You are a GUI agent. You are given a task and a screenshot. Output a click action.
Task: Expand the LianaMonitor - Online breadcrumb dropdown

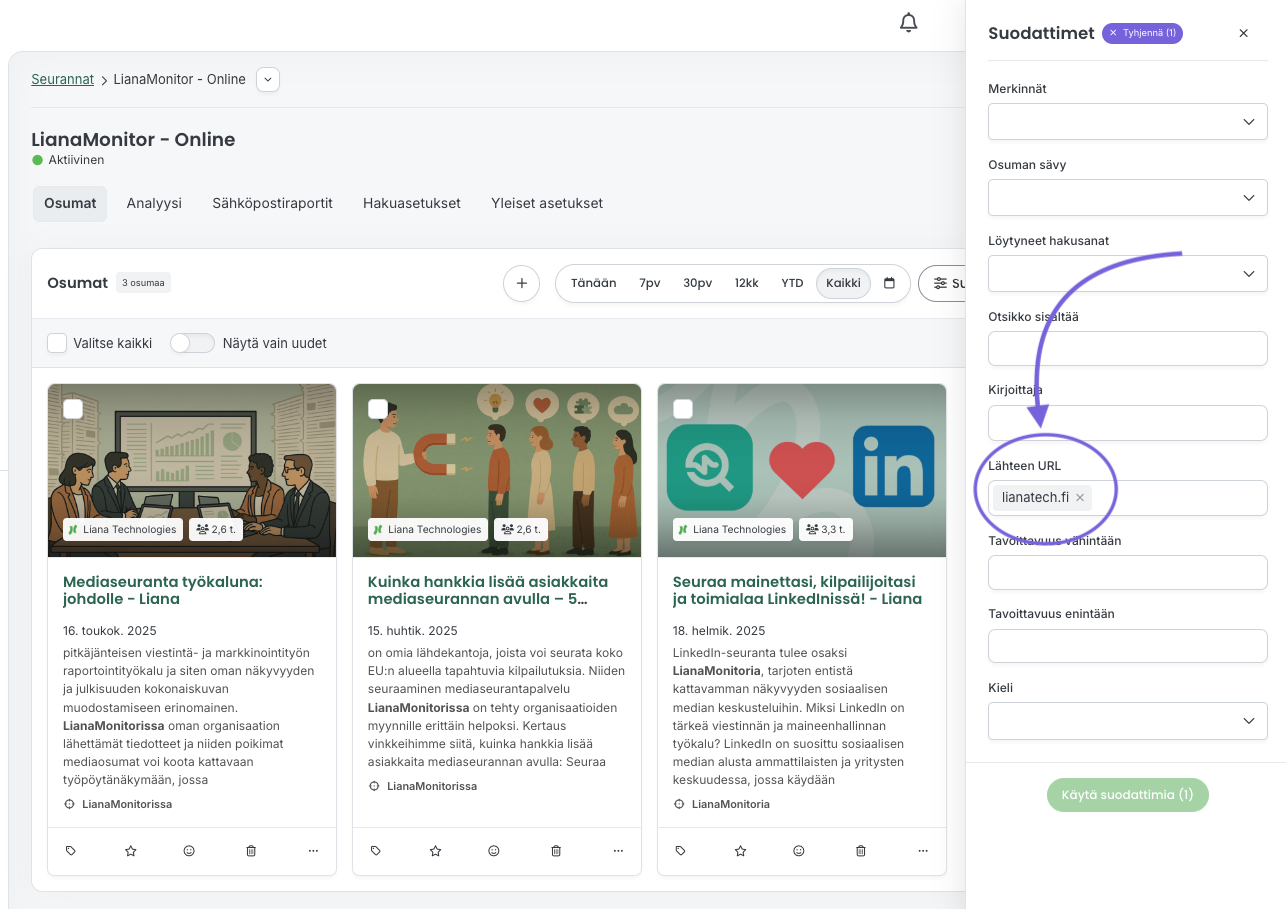268,79
